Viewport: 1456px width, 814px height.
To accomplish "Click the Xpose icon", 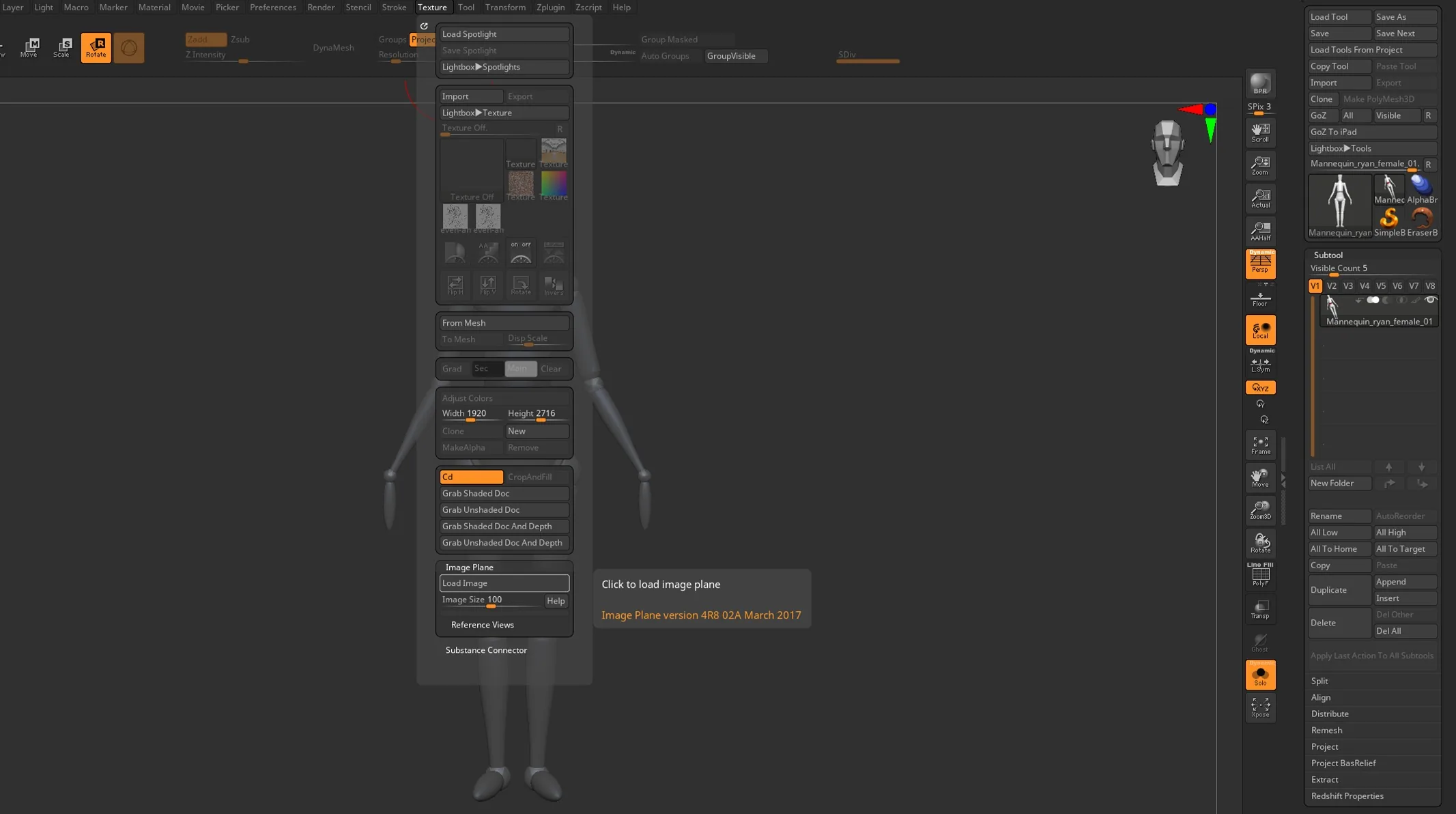I will [x=1260, y=707].
